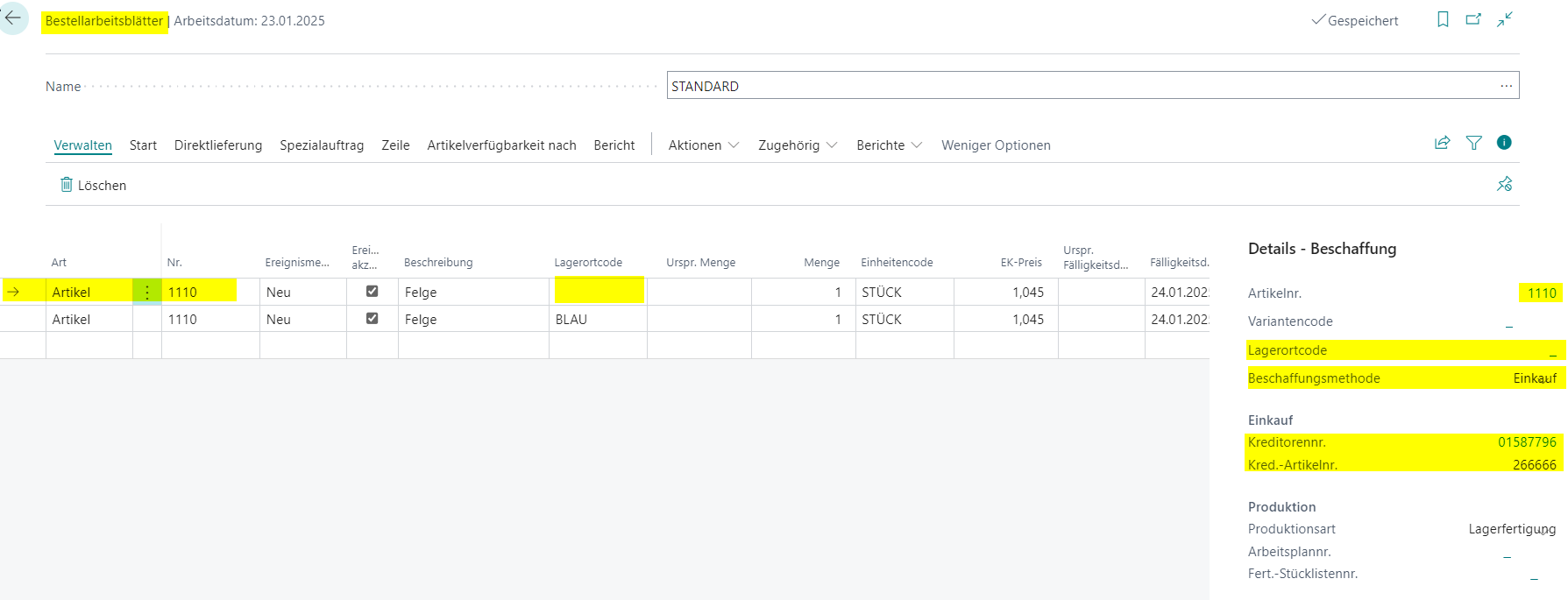Click the Lagerortcode column header
This screenshot has height=600, width=1568.
[x=588, y=263]
